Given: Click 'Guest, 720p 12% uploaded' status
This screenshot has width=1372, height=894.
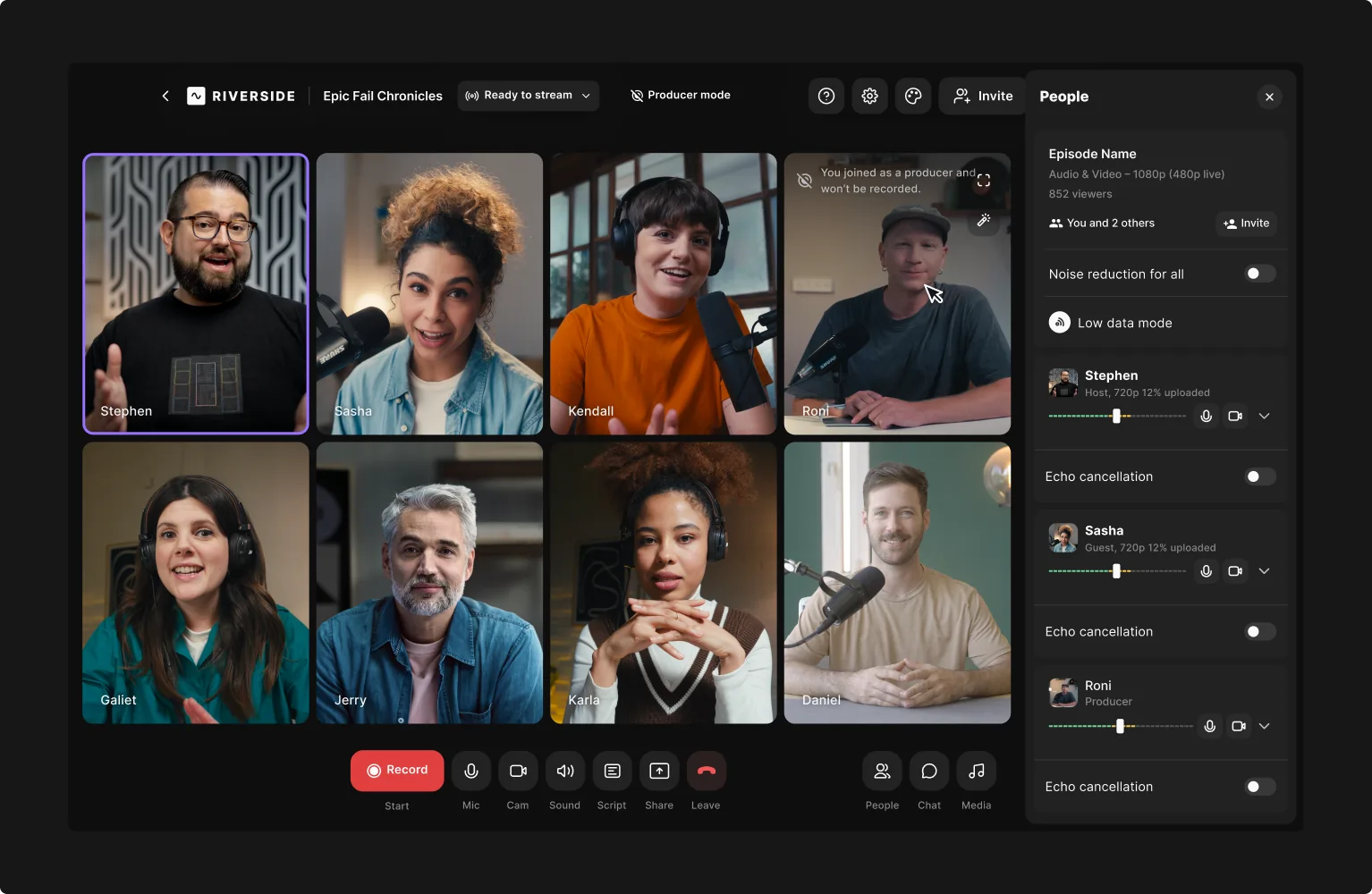Looking at the screenshot, I should coord(1150,548).
